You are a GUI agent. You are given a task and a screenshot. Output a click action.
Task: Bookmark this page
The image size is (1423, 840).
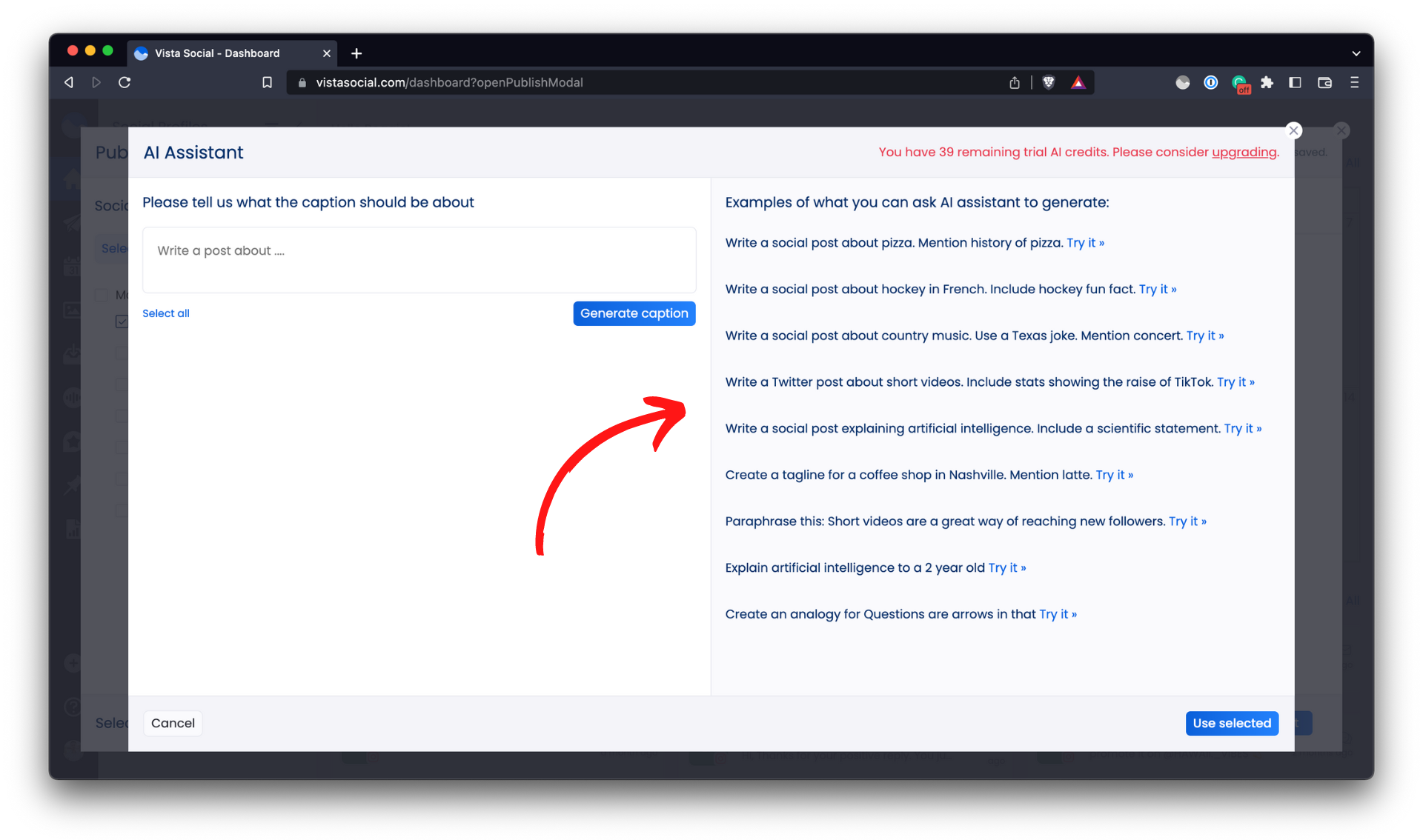pyautogui.click(x=268, y=82)
